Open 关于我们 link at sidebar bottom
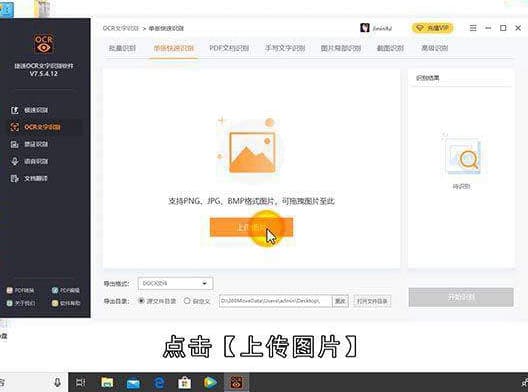 click(x=21, y=303)
